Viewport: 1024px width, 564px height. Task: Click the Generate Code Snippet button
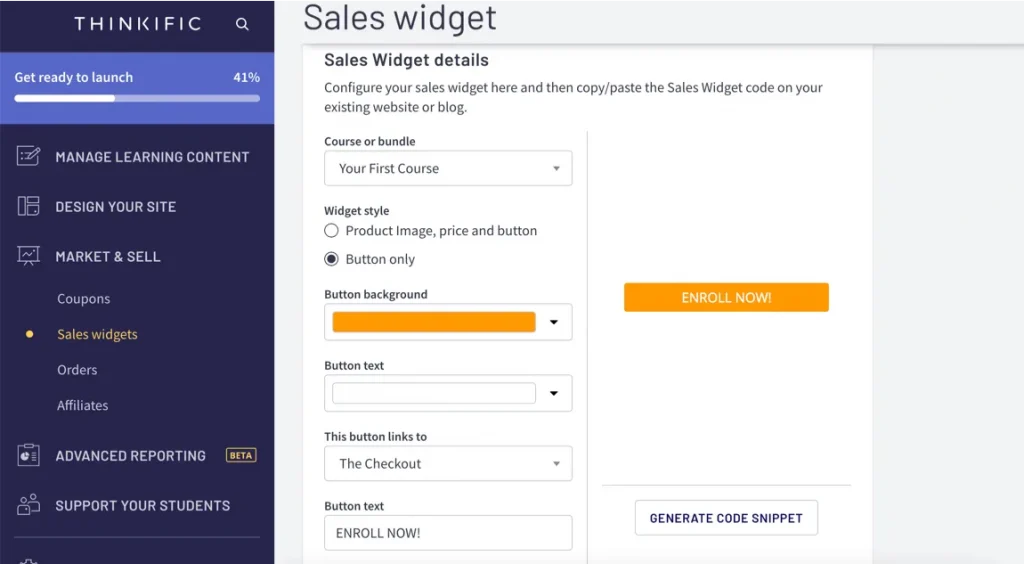(x=726, y=518)
